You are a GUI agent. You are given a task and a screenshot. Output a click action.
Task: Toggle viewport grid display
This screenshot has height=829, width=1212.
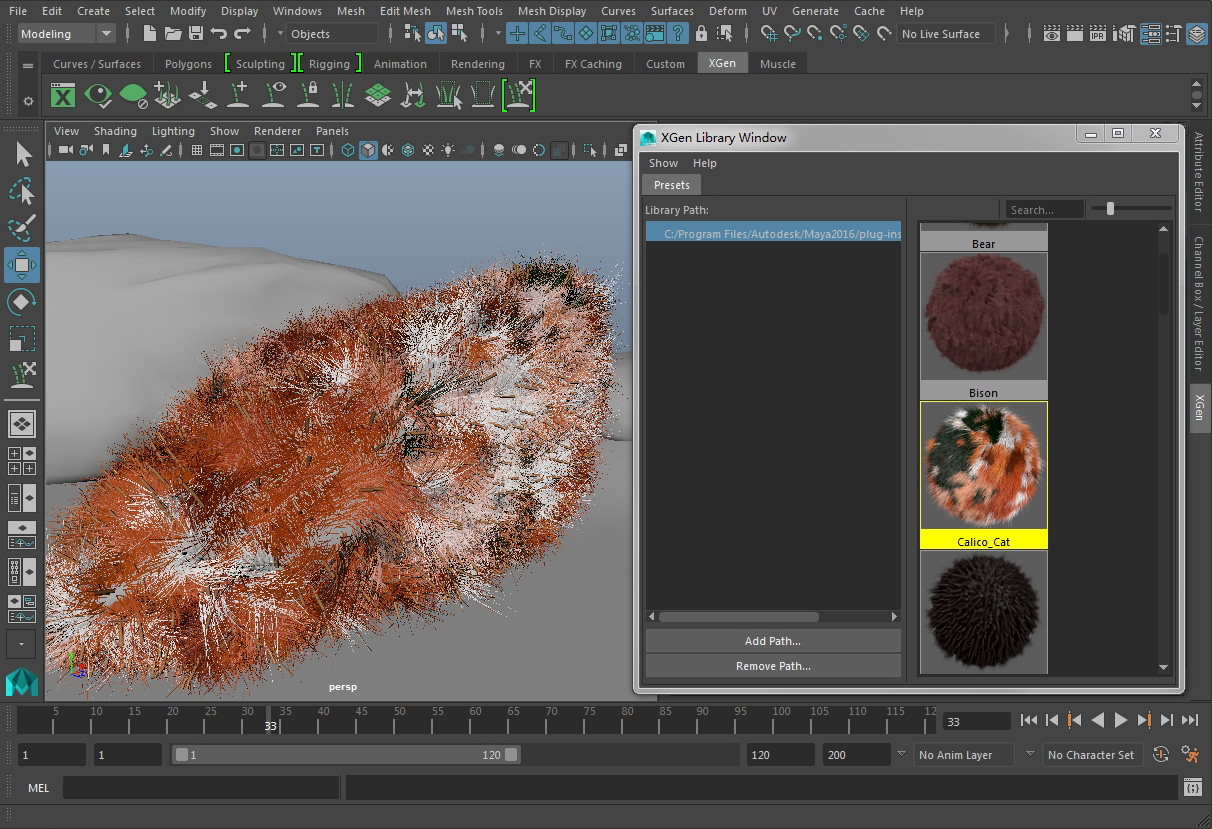click(x=196, y=150)
